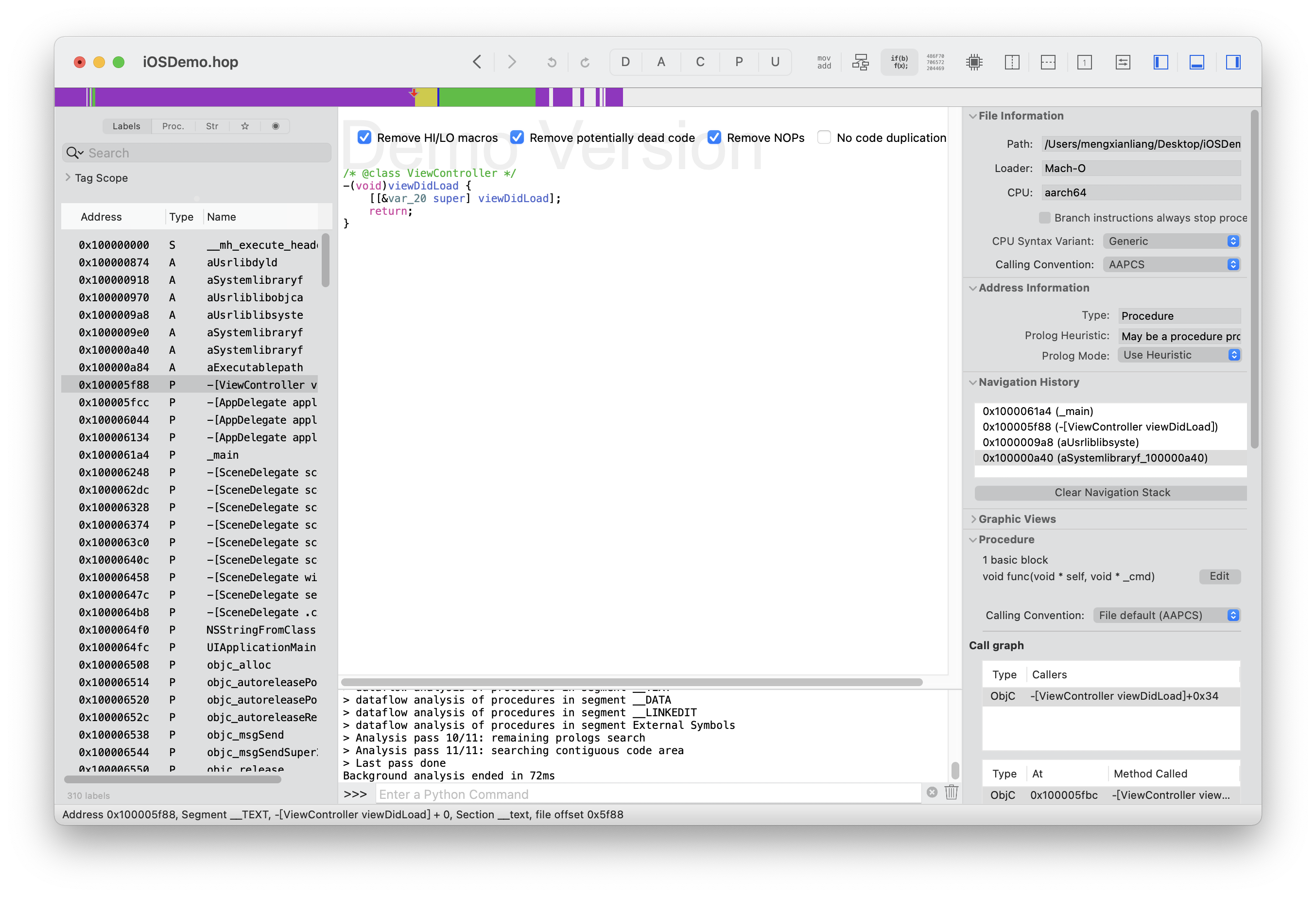This screenshot has height=897, width=1316.
Task: Mark selection as Code with C
Action: 700,62
